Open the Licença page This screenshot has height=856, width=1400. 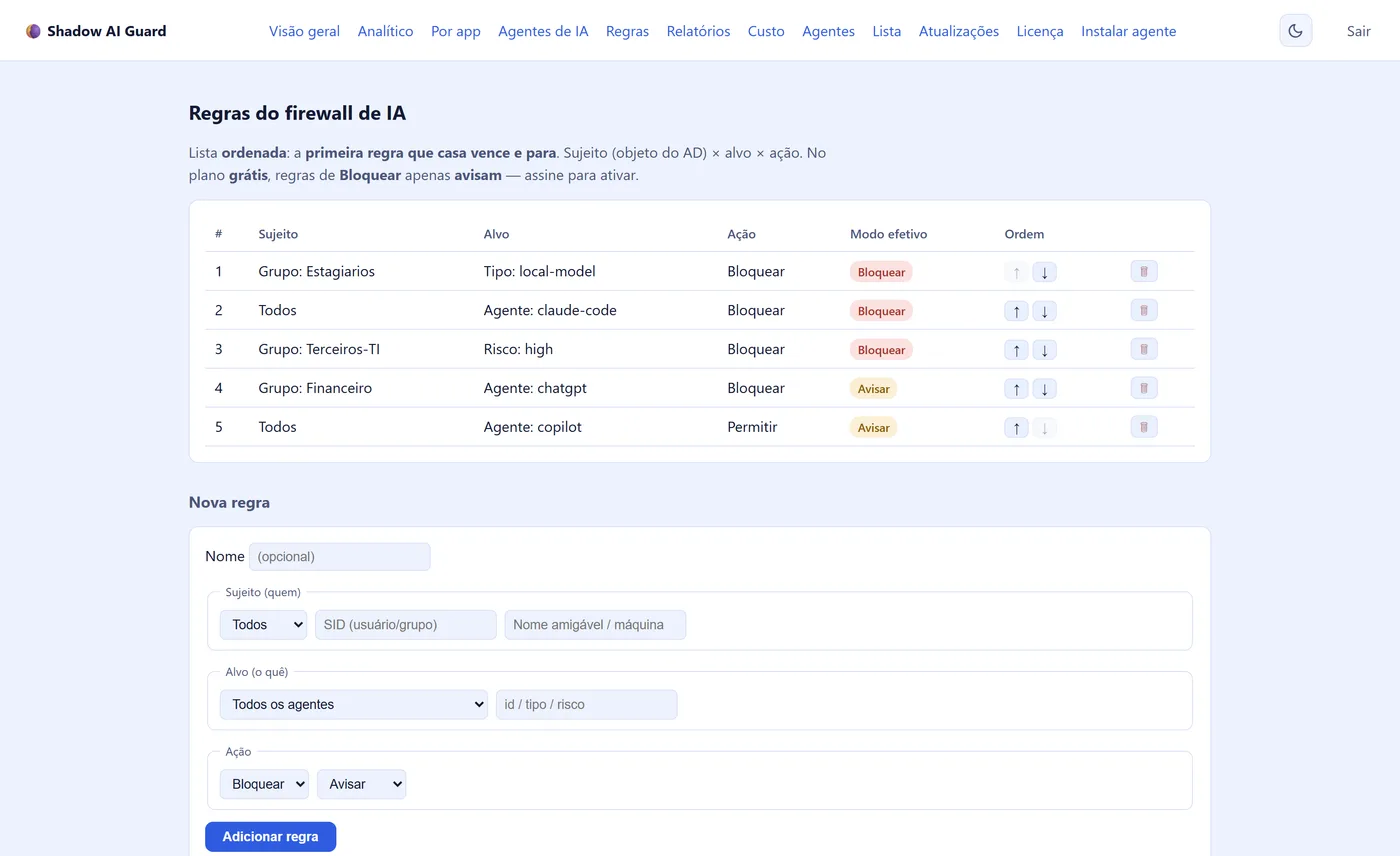1040,31
